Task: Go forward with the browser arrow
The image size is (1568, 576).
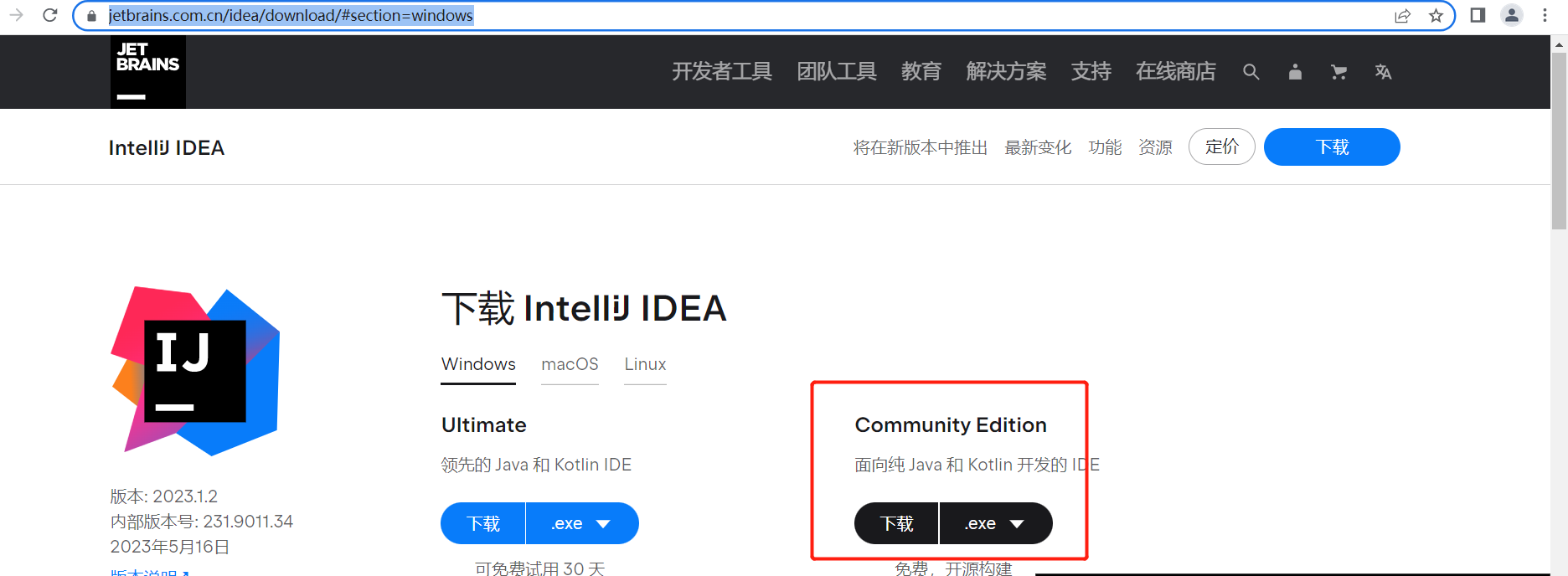Action: [15, 15]
